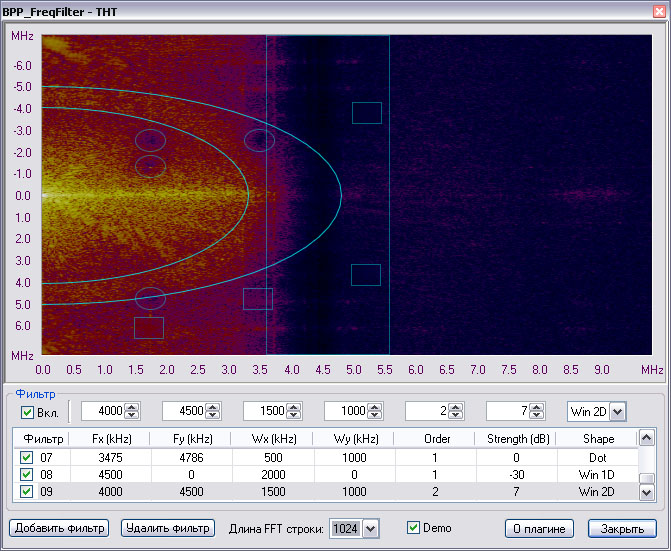Click the lower rectangle marker near 5.25 MHz

[366, 275]
